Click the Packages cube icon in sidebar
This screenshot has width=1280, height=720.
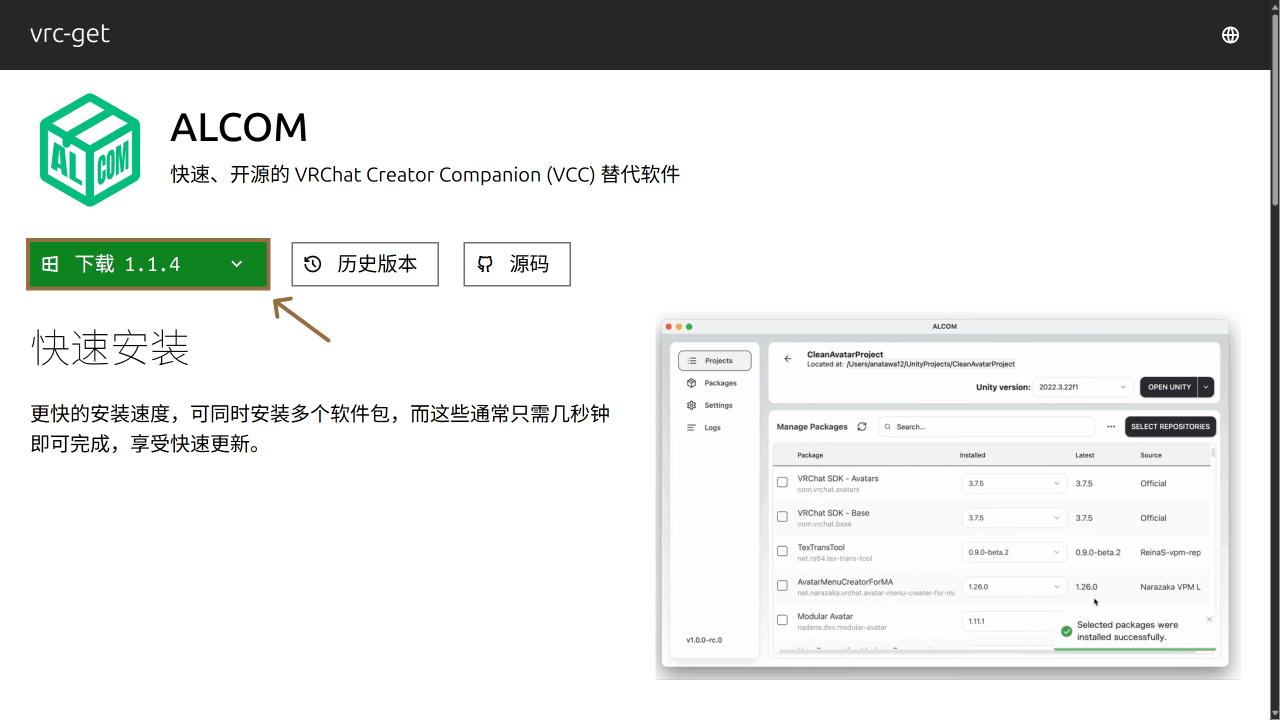tap(692, 383)
